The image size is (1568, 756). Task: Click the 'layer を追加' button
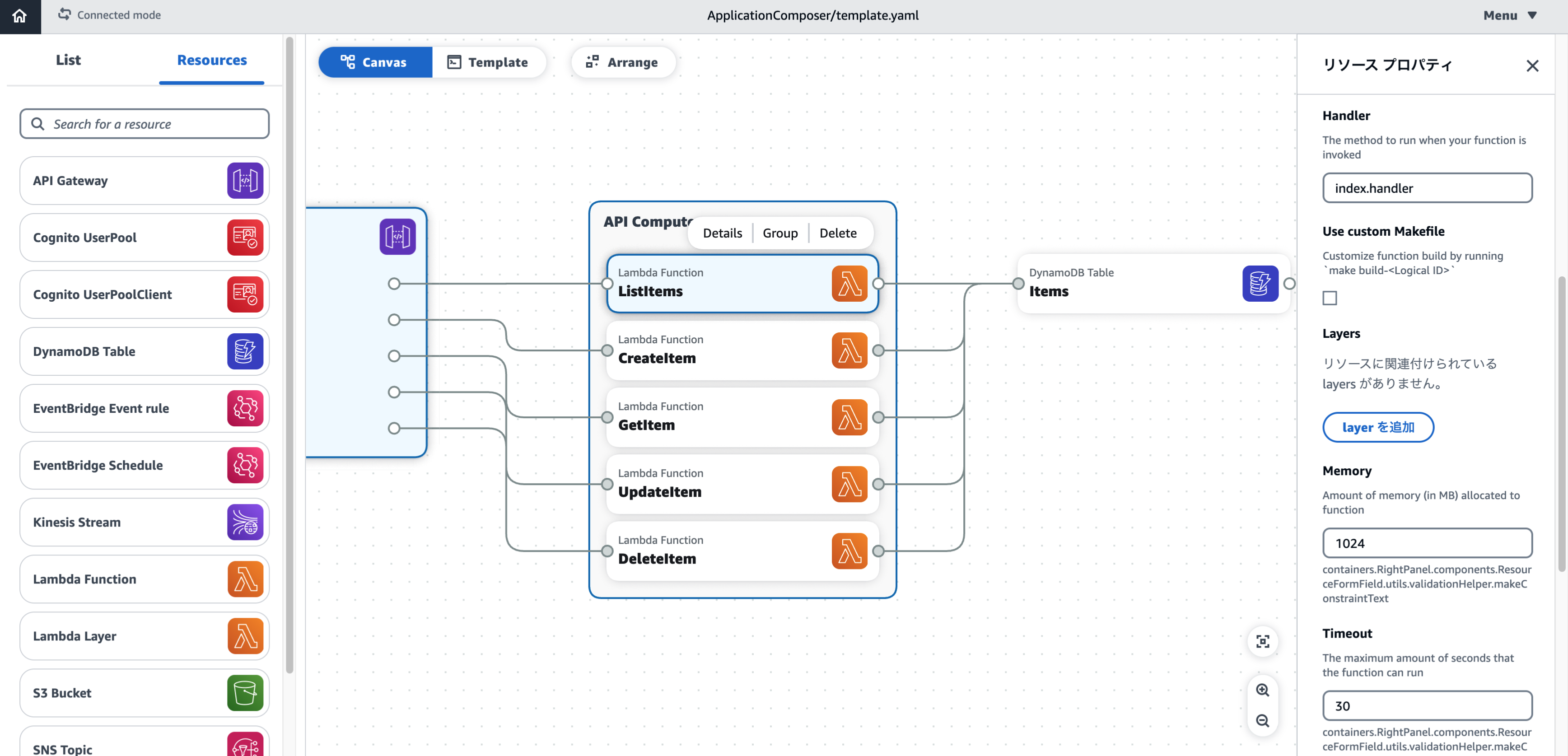coord(1377,427)
